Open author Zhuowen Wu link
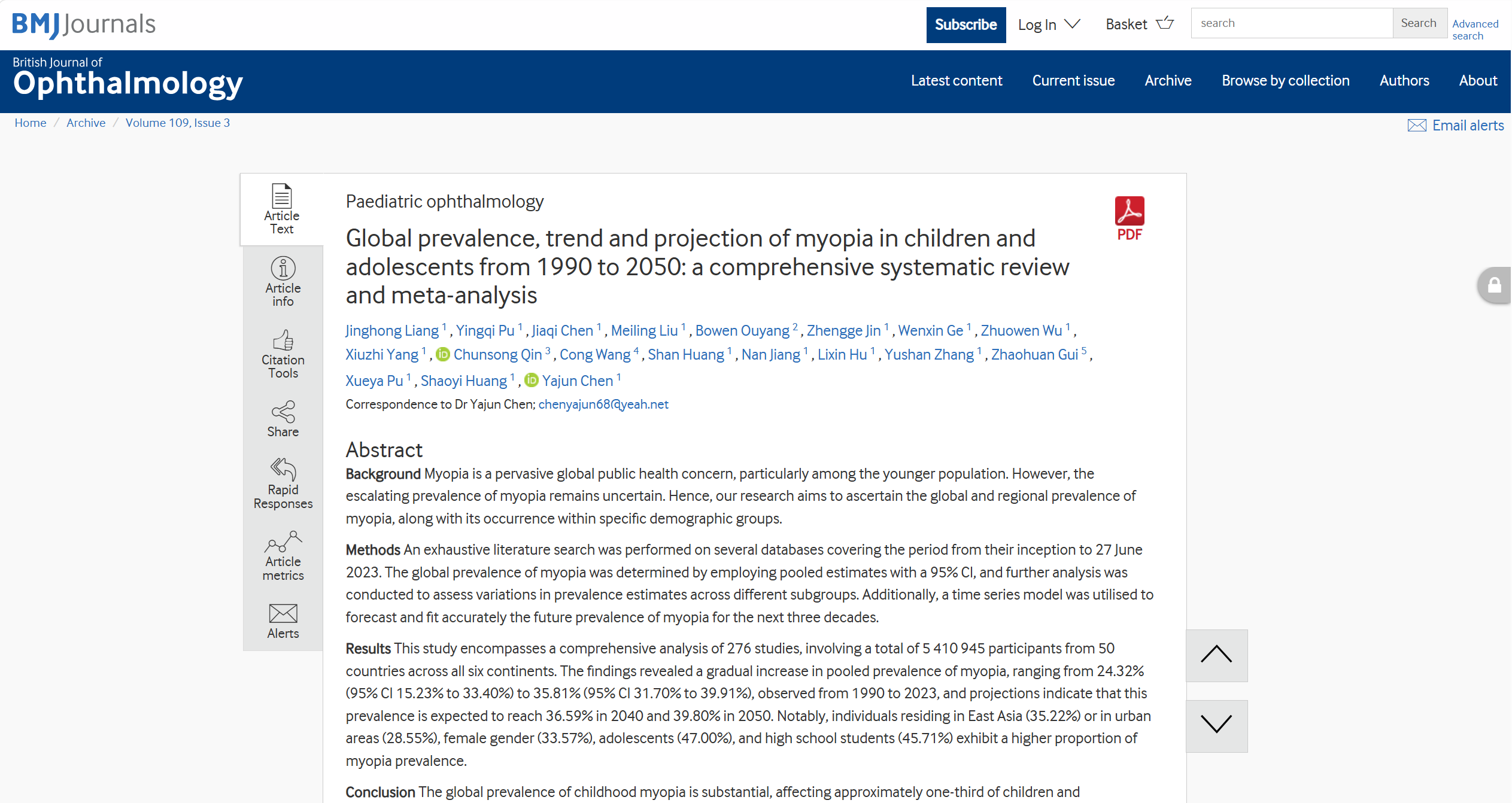The width and height of the screenshot is (1512, 803). point(1021,331)
